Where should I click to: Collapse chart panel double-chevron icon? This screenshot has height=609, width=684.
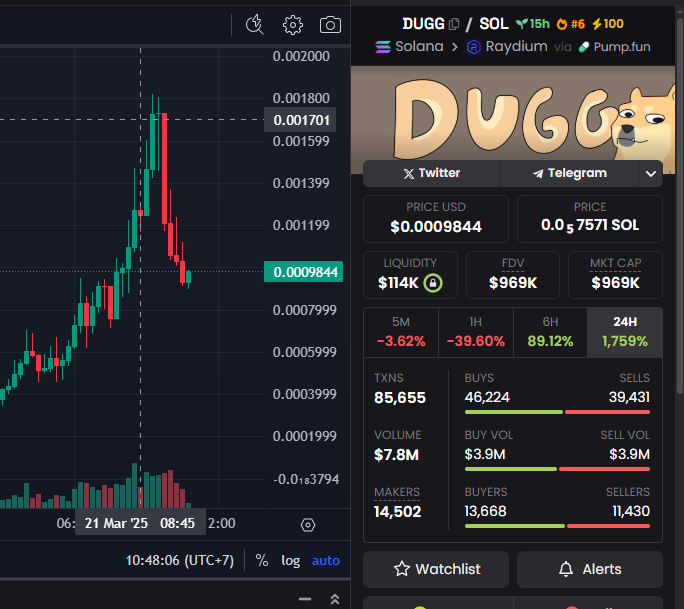(x=335, y=599)
